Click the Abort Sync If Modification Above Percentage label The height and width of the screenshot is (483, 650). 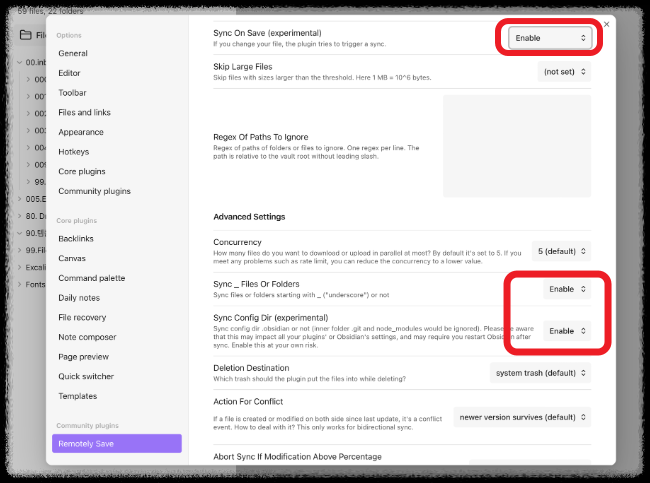coord(297,457)
